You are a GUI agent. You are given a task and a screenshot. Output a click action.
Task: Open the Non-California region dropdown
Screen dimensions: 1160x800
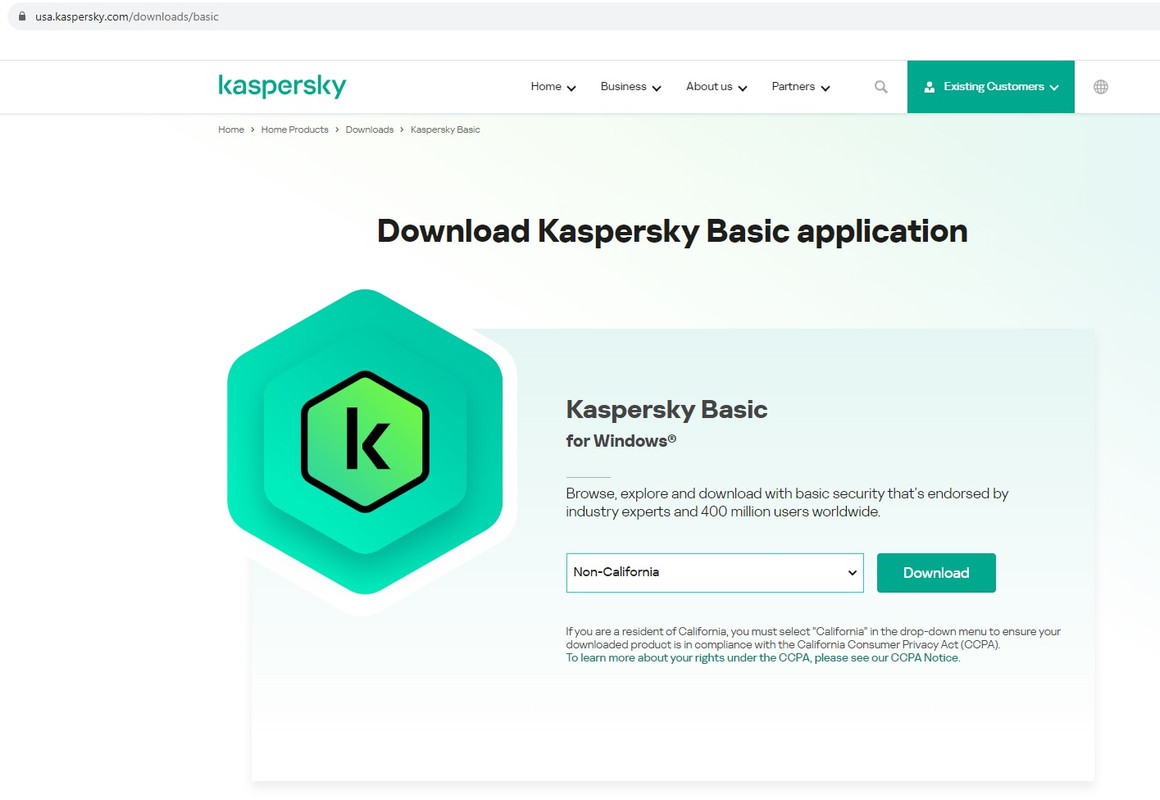point(715,573)
